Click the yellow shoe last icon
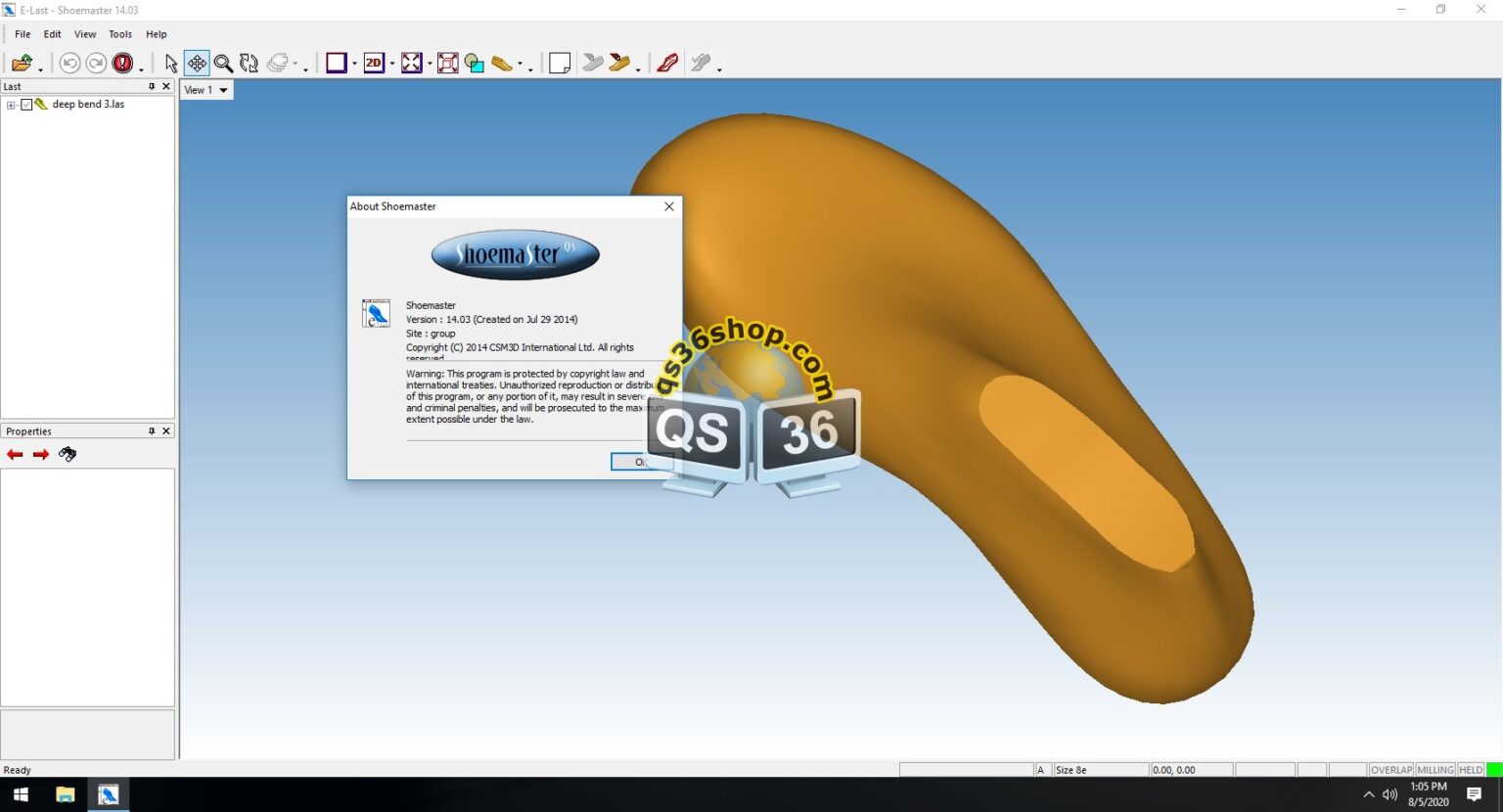 click(502, 64)
